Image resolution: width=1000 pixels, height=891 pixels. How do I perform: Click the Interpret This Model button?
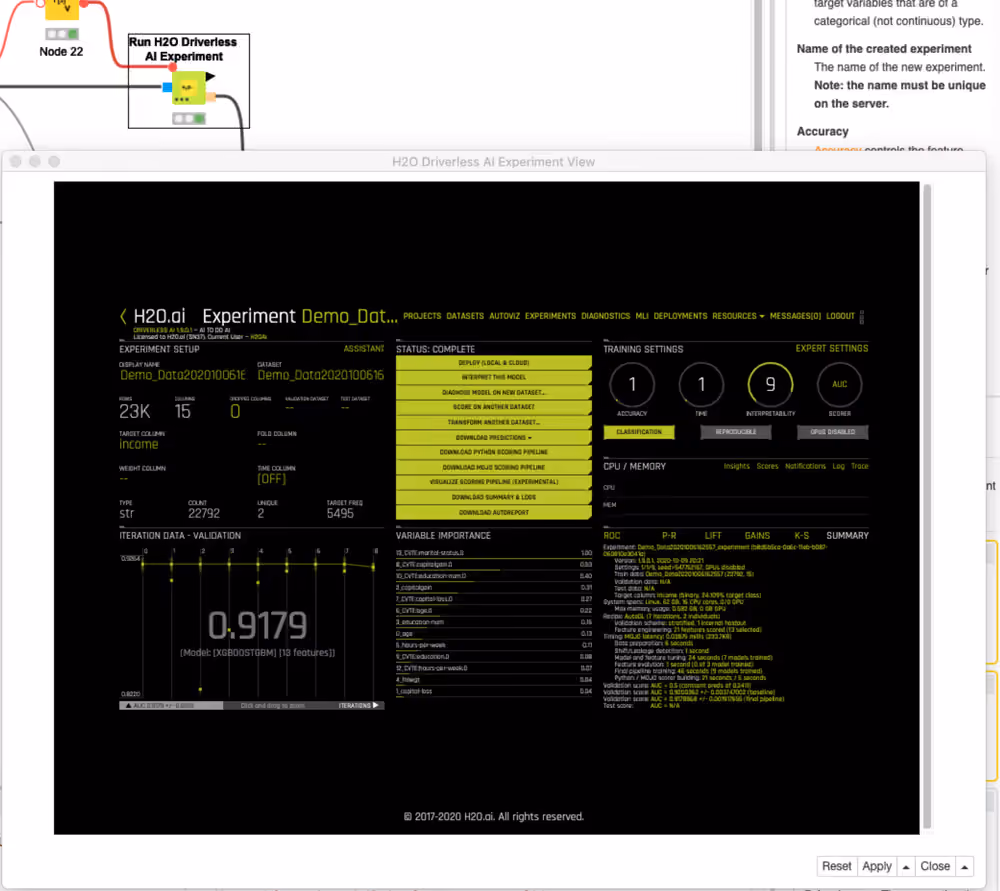pyautogui.click(x=494, y=378)
